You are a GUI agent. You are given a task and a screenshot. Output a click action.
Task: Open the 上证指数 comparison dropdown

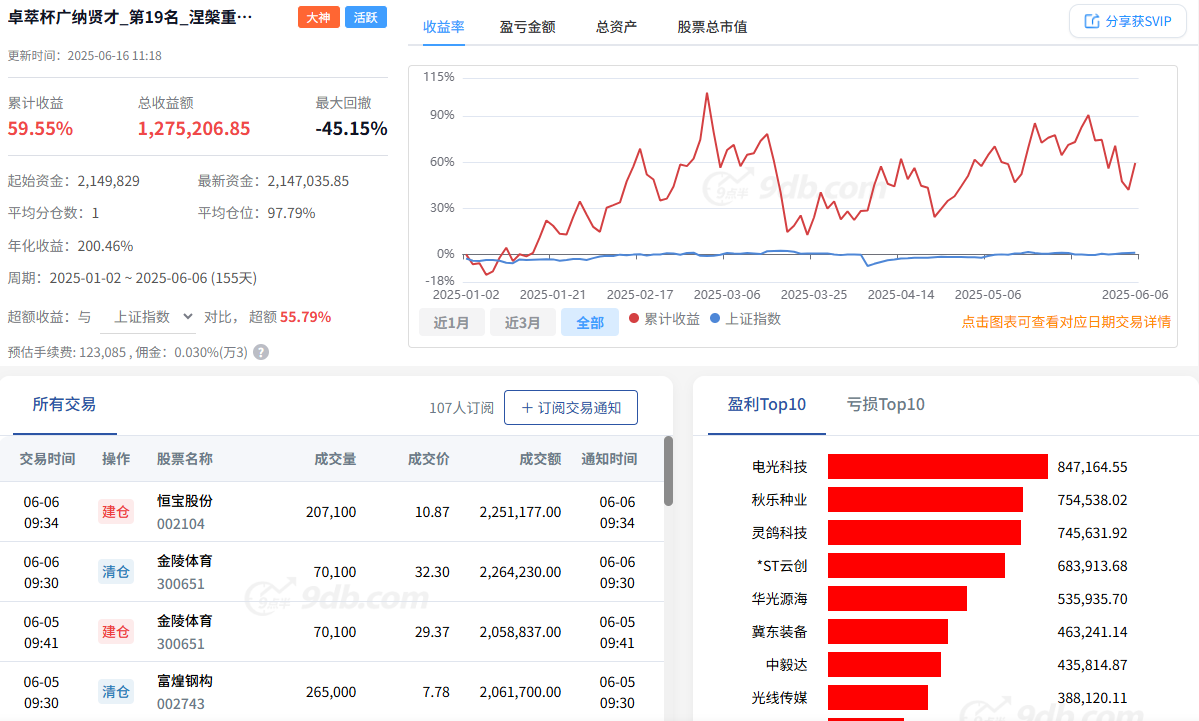pyautogui.click(x=148, y=317)
